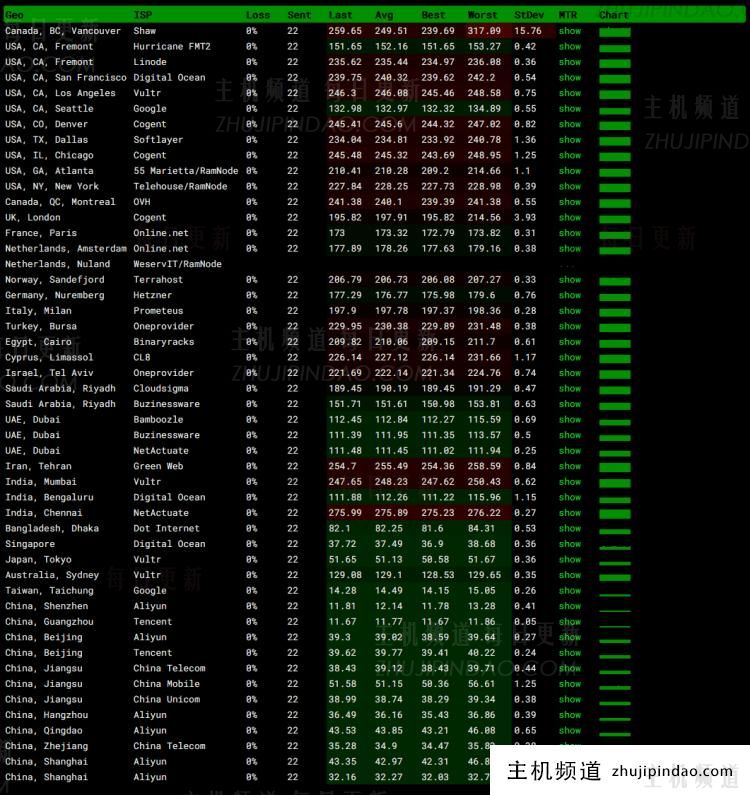Show MTR for Los Angeles Vultr
Screen dimensions: 750x795
click(x=569, y=93)
